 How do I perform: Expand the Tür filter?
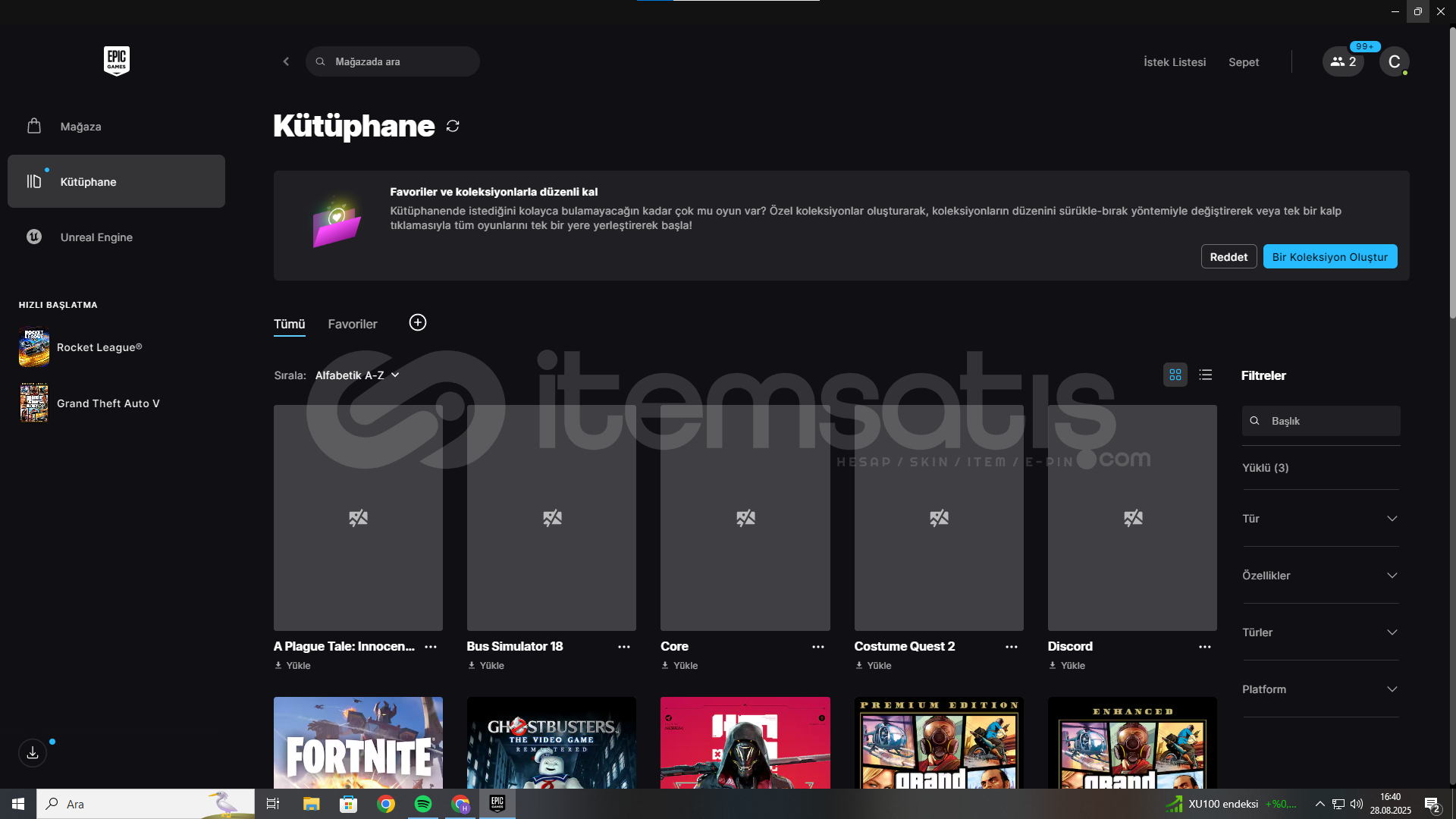click(1320, 519)
